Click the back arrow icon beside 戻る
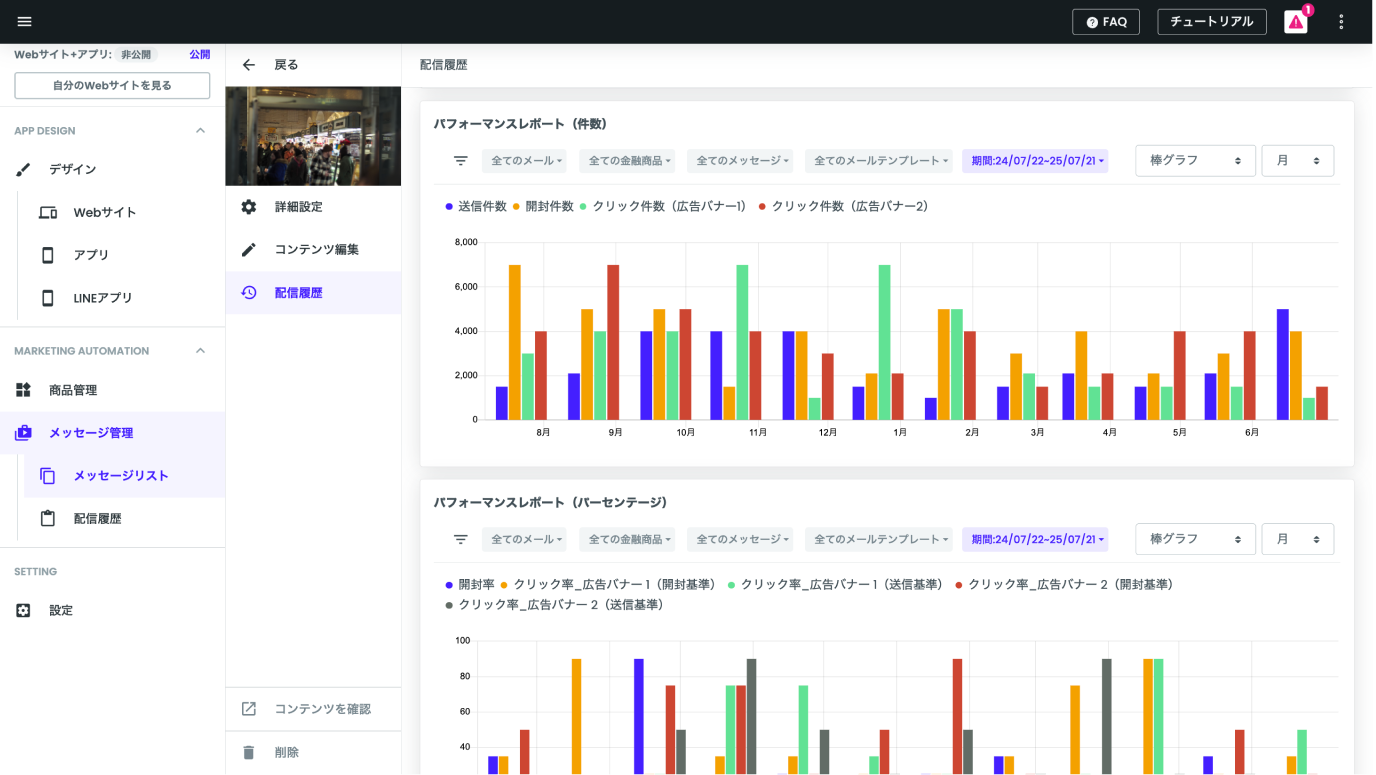The width and height of the screenshot is (1376, 775). tap(249, 65)
